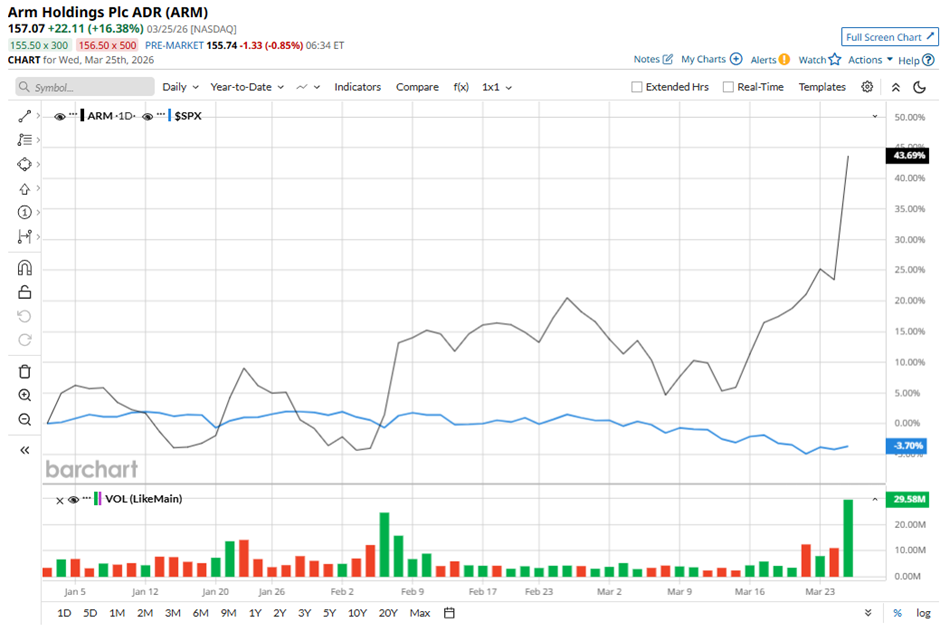The width and height of the screenshot is (940, 632).
Task: Hide the ARM series eye icon
Action: point(59,116)
